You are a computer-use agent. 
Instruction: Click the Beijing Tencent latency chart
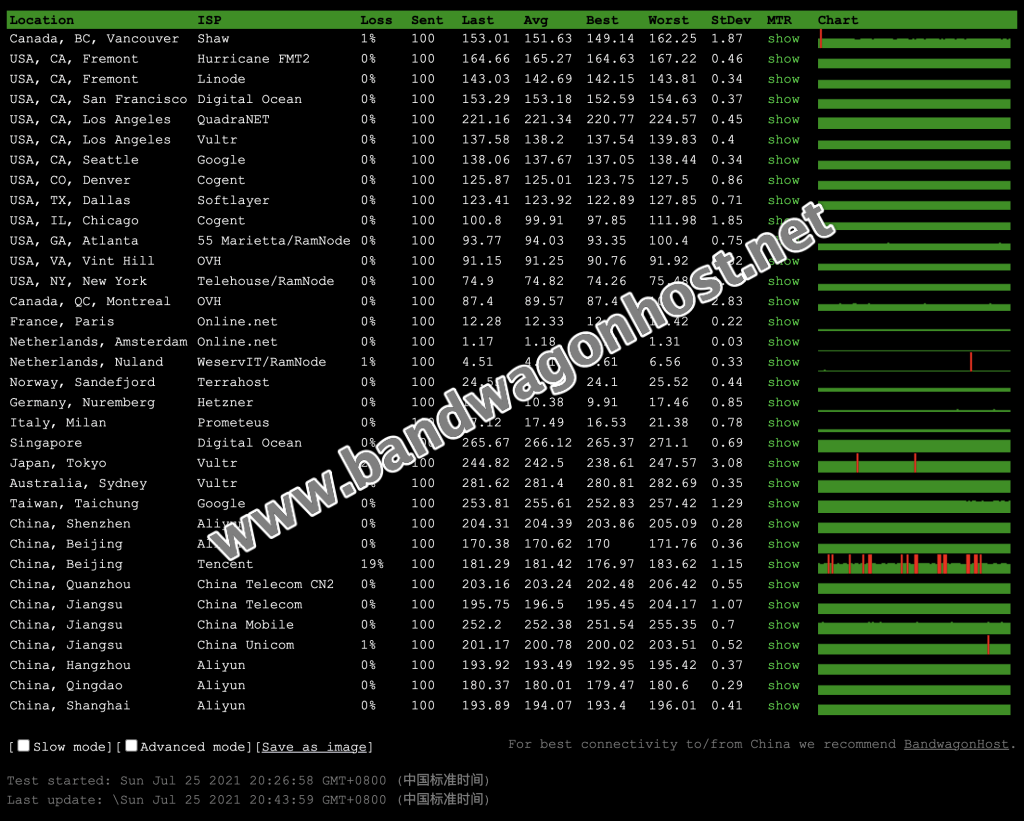(914, 564)
